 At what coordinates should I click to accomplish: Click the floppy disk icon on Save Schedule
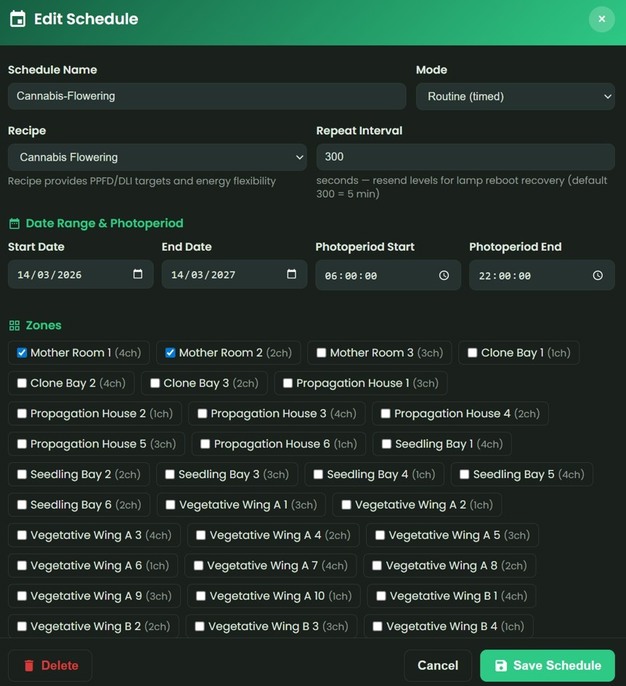point(501,665)
